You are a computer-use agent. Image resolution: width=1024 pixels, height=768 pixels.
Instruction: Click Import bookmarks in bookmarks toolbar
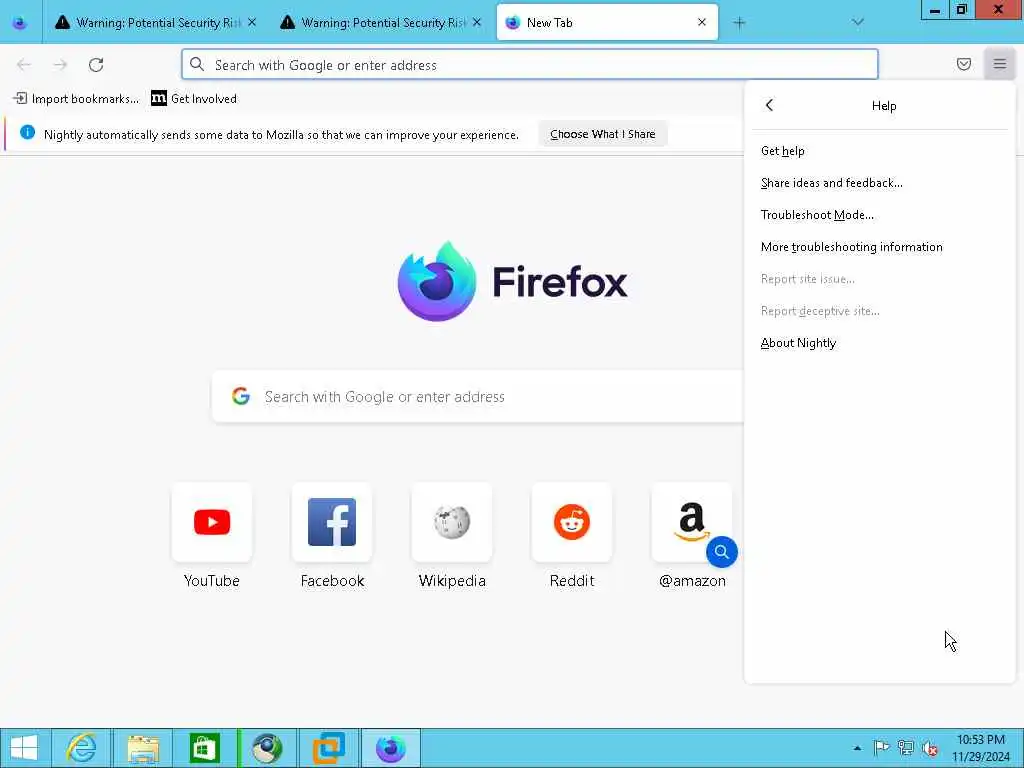(x=76, y=99)
